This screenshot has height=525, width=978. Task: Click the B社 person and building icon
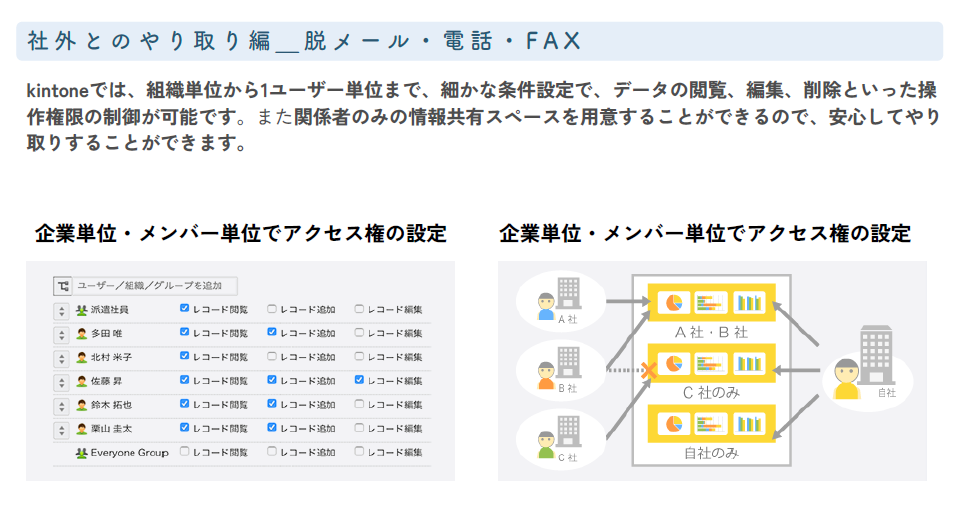559,368
